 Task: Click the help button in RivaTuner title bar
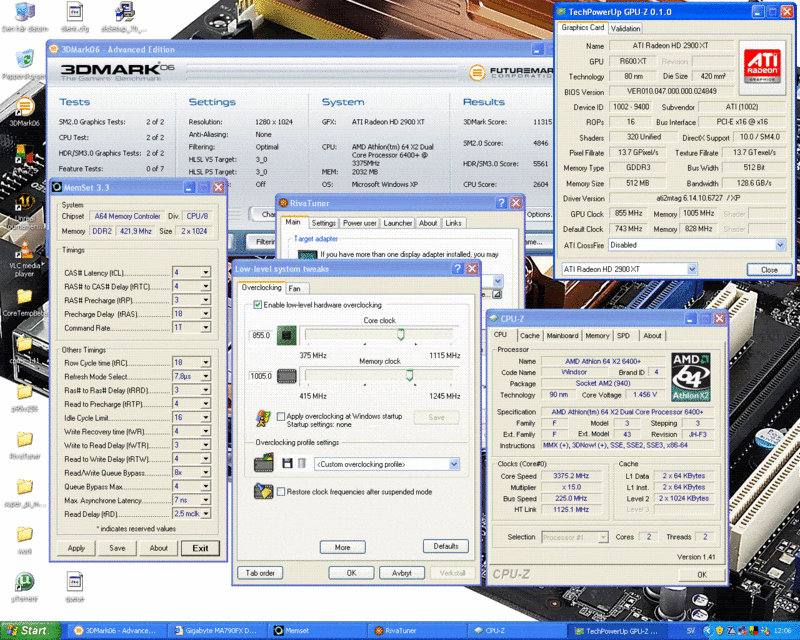pyautogui.click(x=501, y=203)
